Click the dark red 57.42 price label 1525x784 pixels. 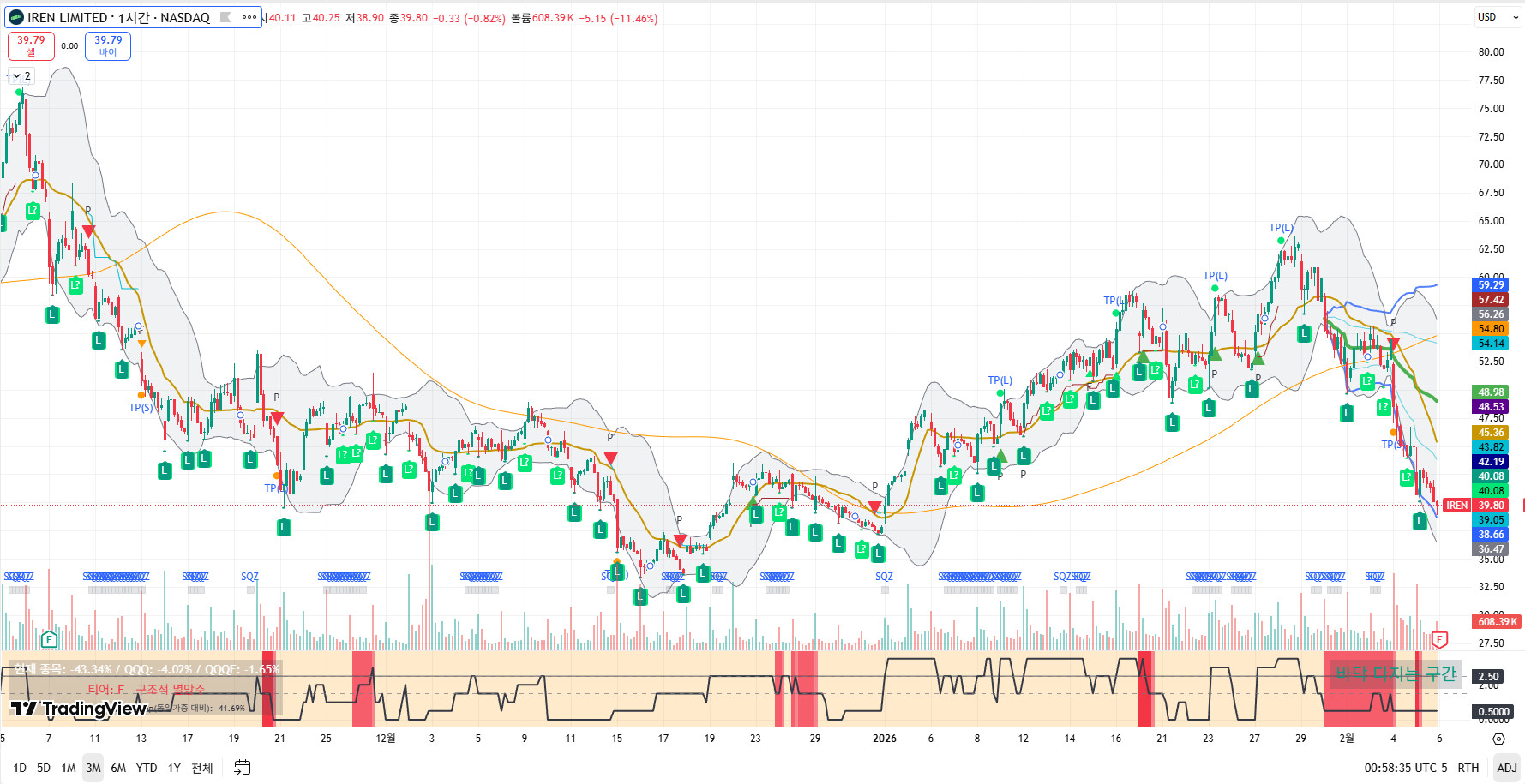[1491, 300]
